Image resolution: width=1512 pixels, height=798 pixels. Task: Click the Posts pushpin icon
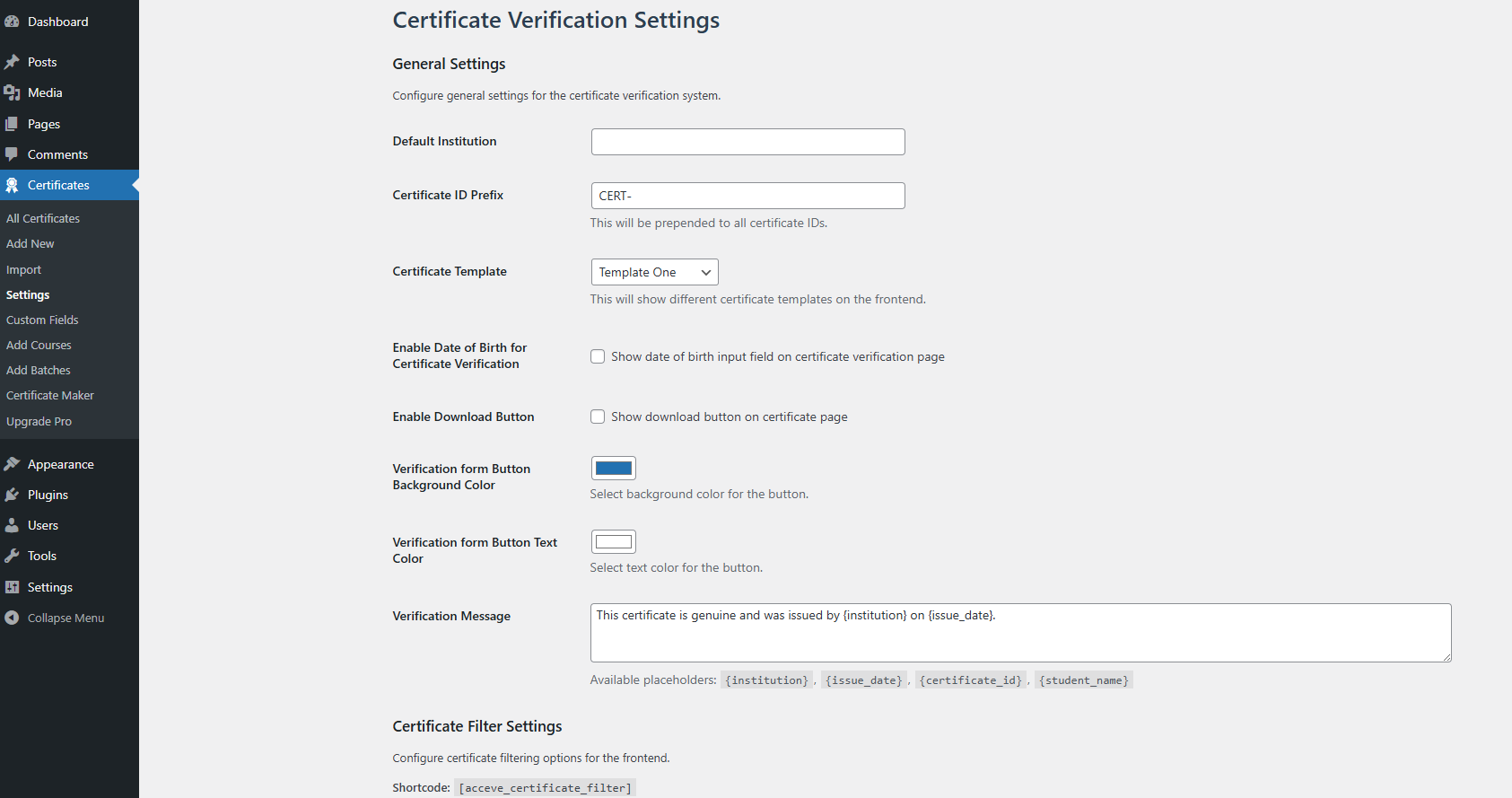(x=12, y=62)
